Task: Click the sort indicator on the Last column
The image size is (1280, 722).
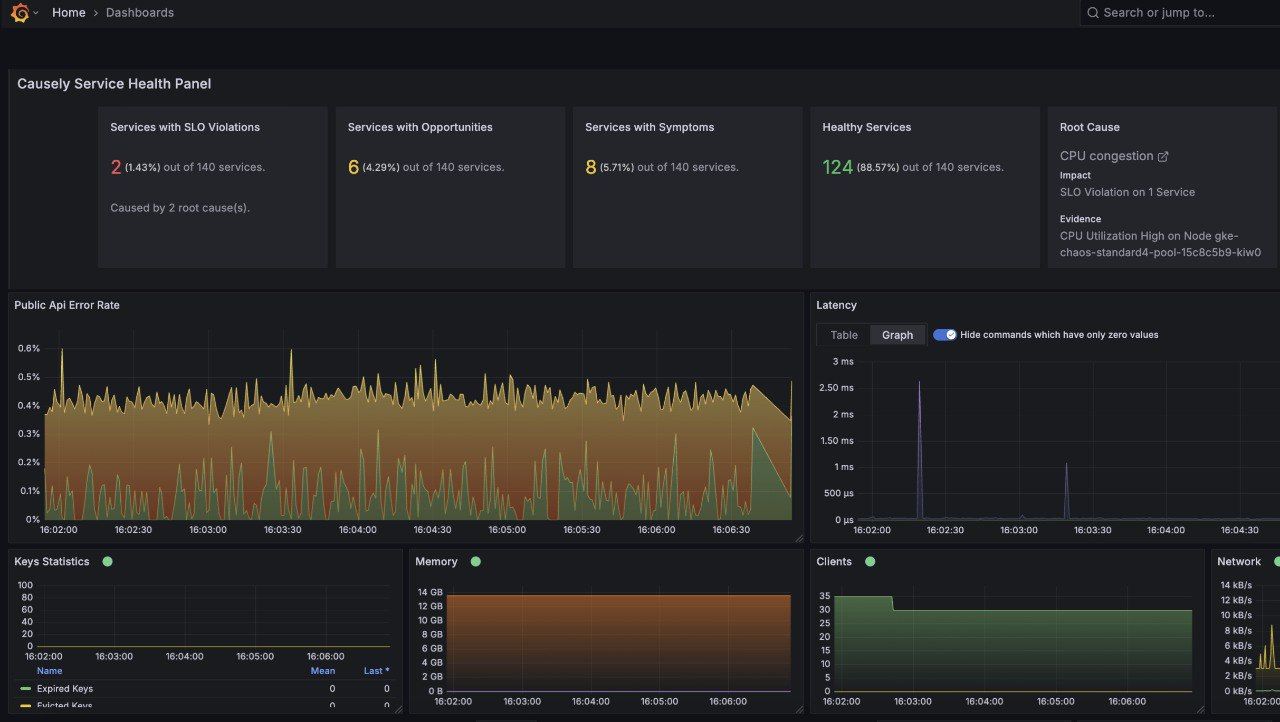Action: [x=384, y=670]
